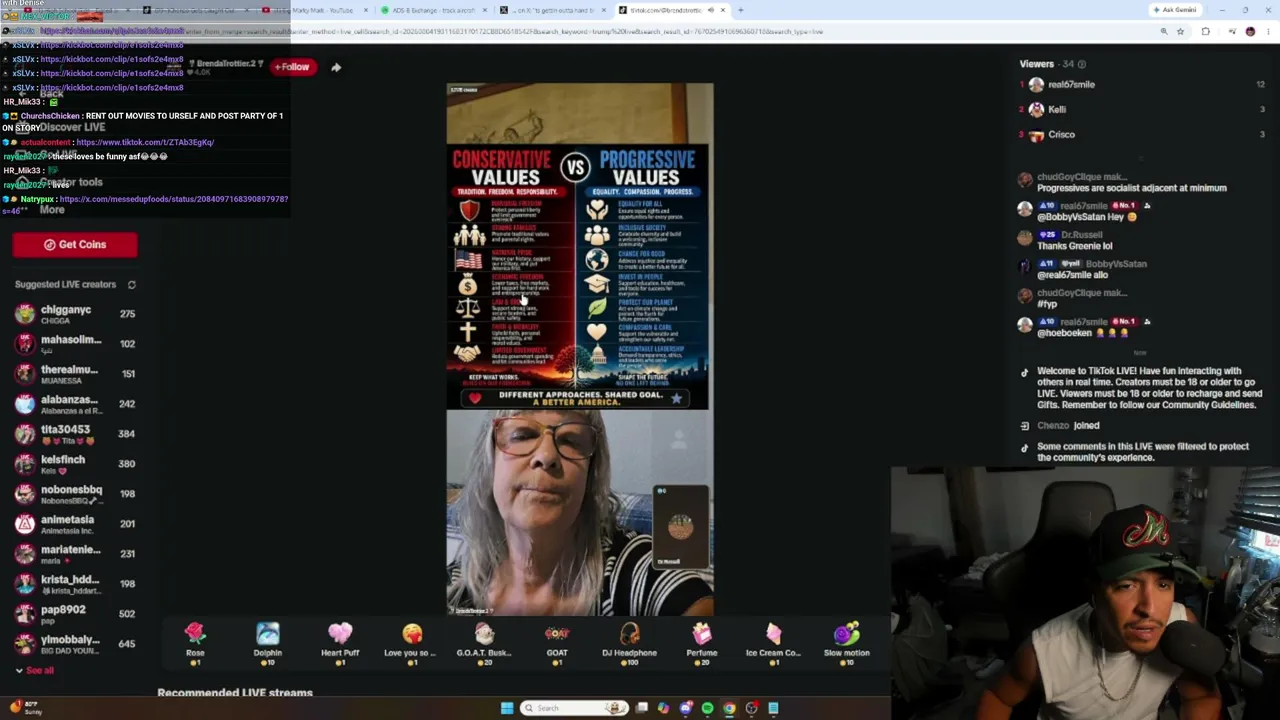The width and height of the screenshot is (1280, 720).
Task: Open animetasia's suggested LIVE
Action: click(75, 524)
